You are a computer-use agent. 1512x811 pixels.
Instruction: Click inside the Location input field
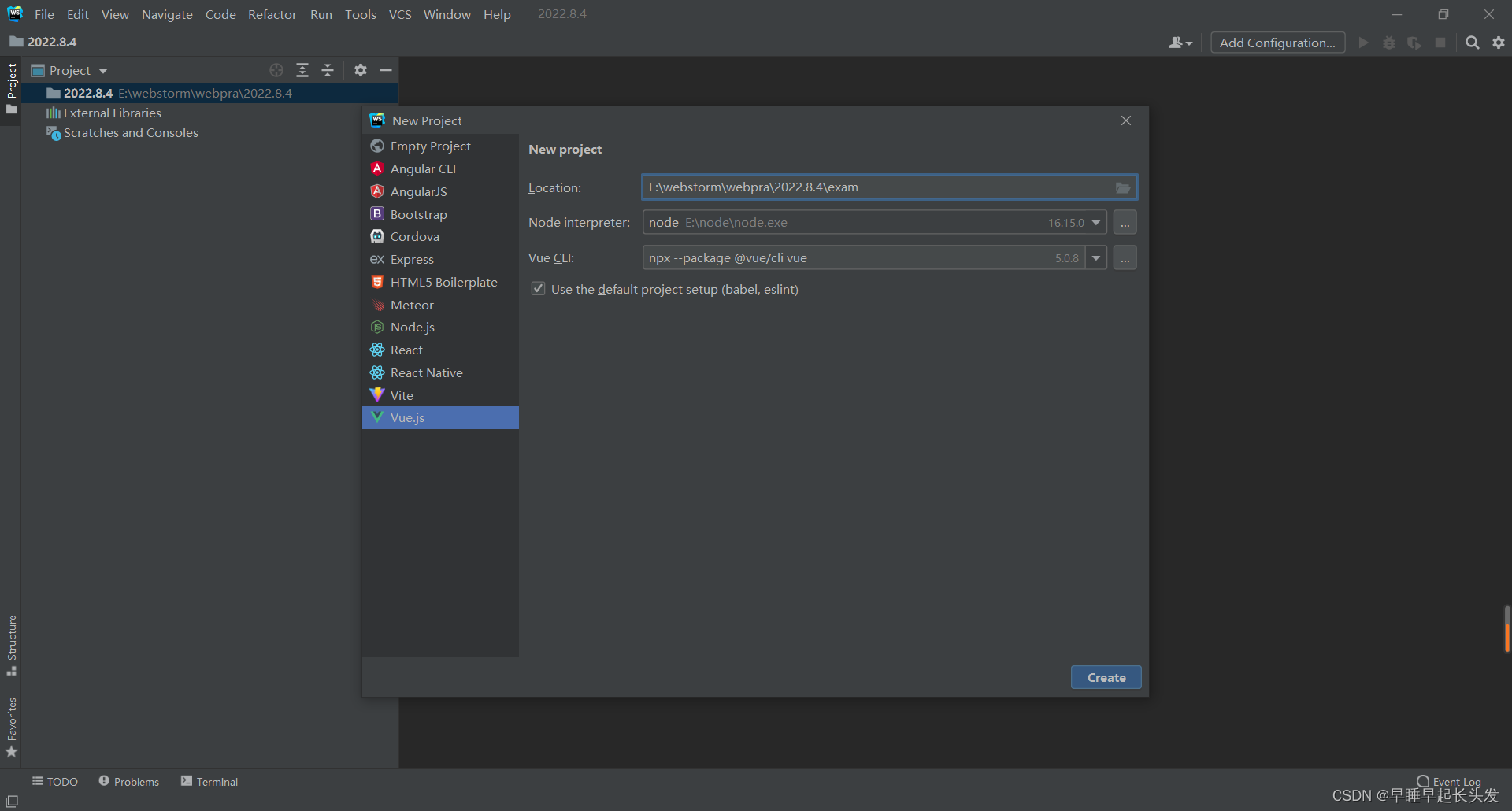(x=866, y=187)
